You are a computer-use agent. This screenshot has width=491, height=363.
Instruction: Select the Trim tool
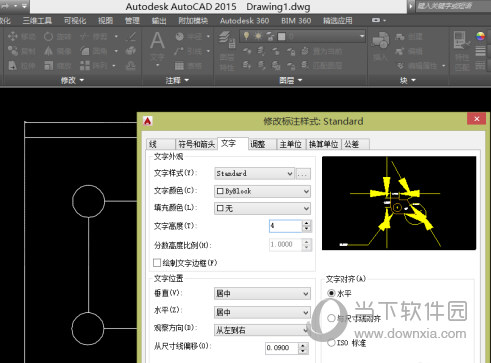[94, 36]
